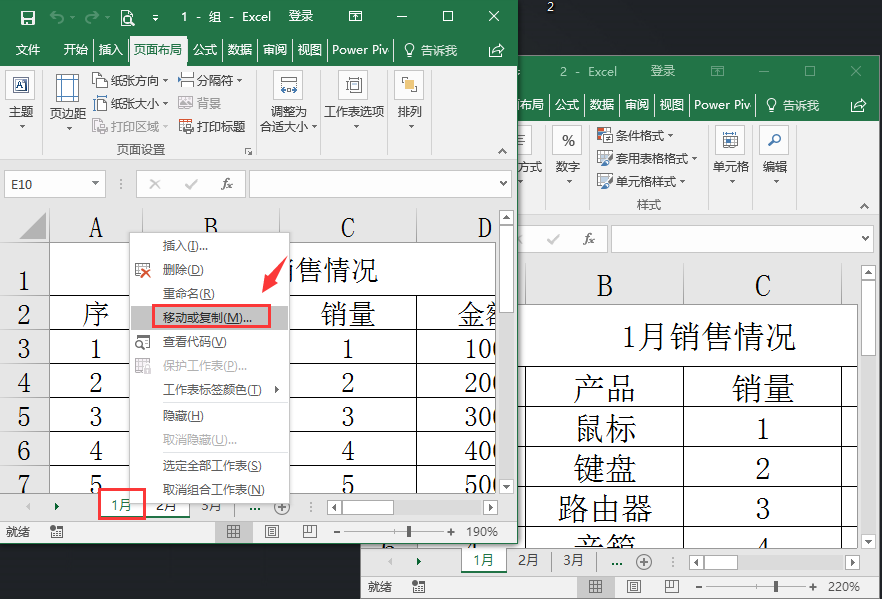Screen dimensions: 882x599
Task: Open 纸张大小 paper size dropdown
Action: 130,103
